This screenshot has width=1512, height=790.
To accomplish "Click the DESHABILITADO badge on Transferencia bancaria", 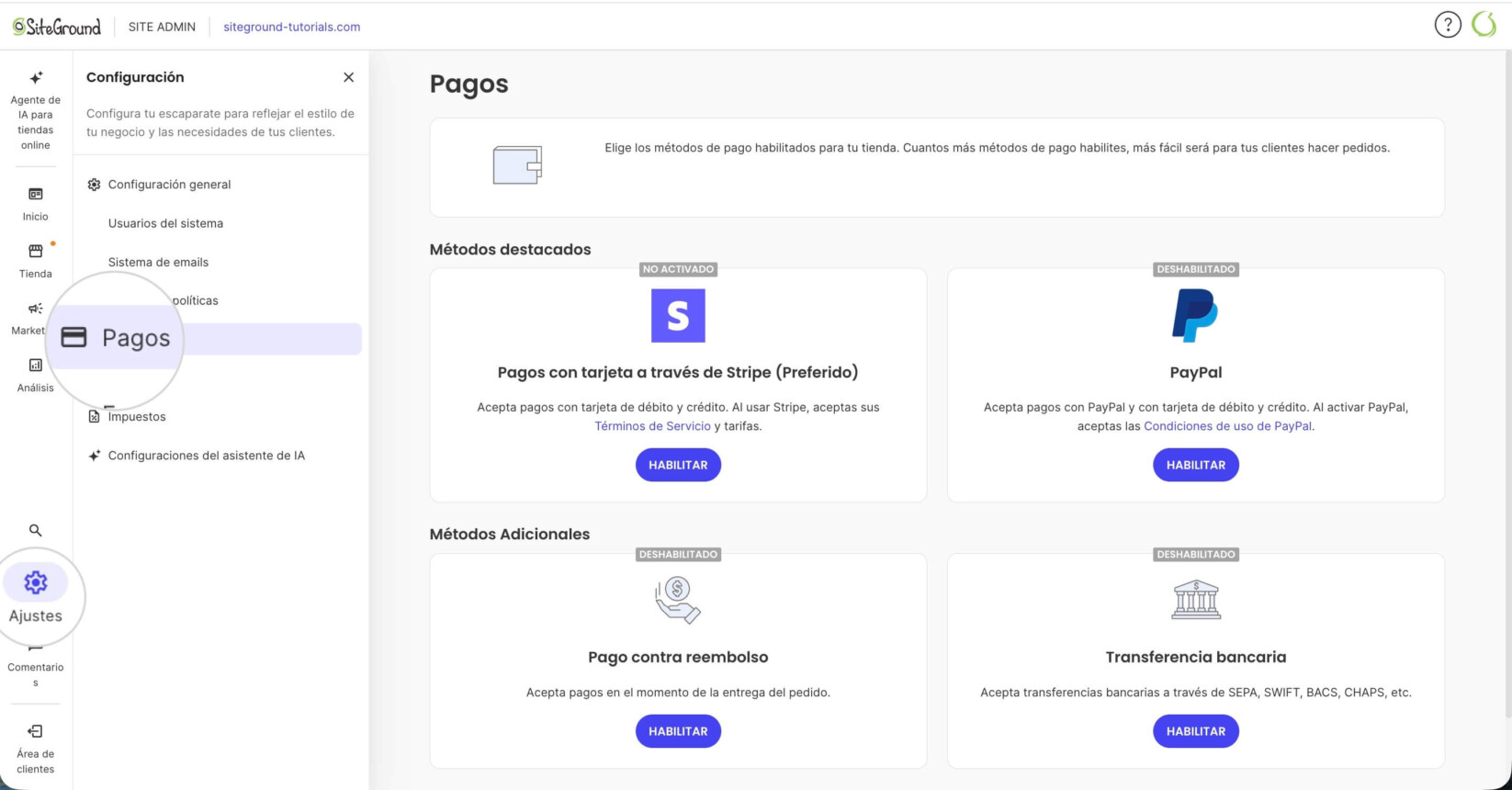I will [1196, 554].
